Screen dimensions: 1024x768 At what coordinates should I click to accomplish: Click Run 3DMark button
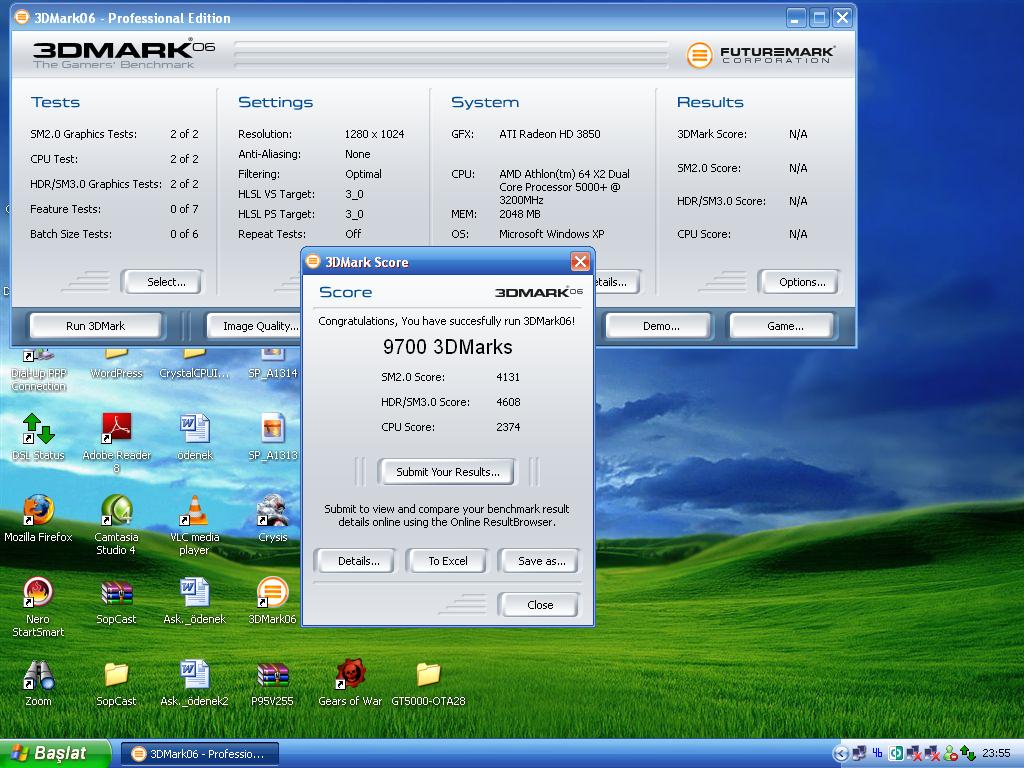[x=95, y=326]
